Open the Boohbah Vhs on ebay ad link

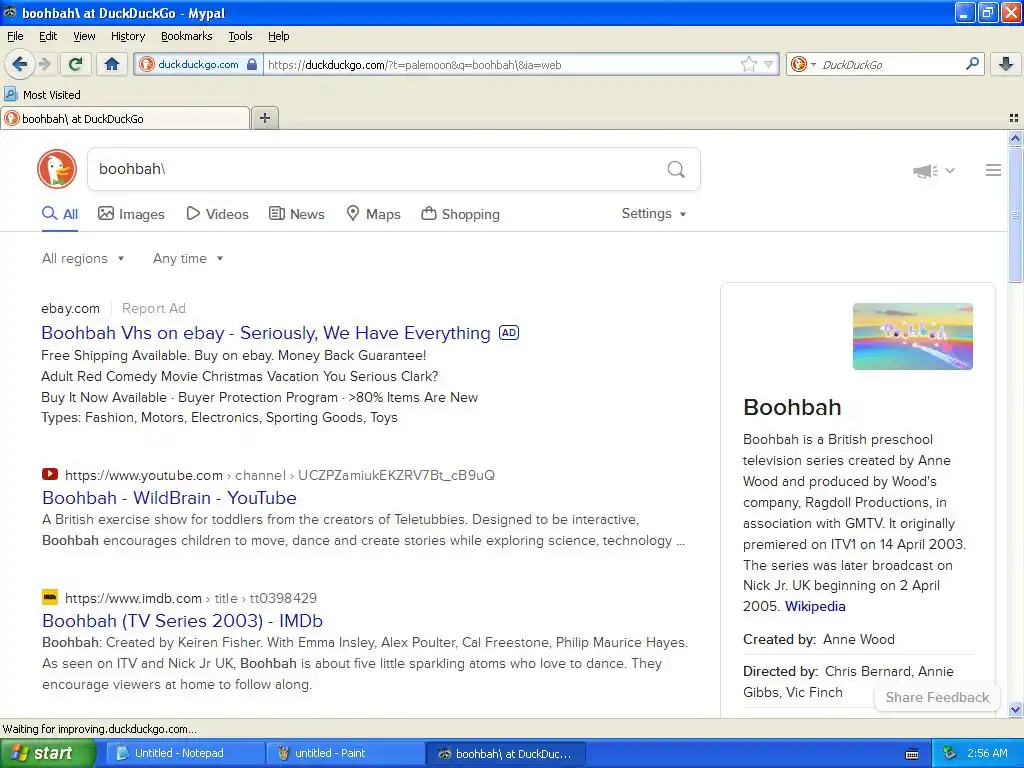click(266, 333)
